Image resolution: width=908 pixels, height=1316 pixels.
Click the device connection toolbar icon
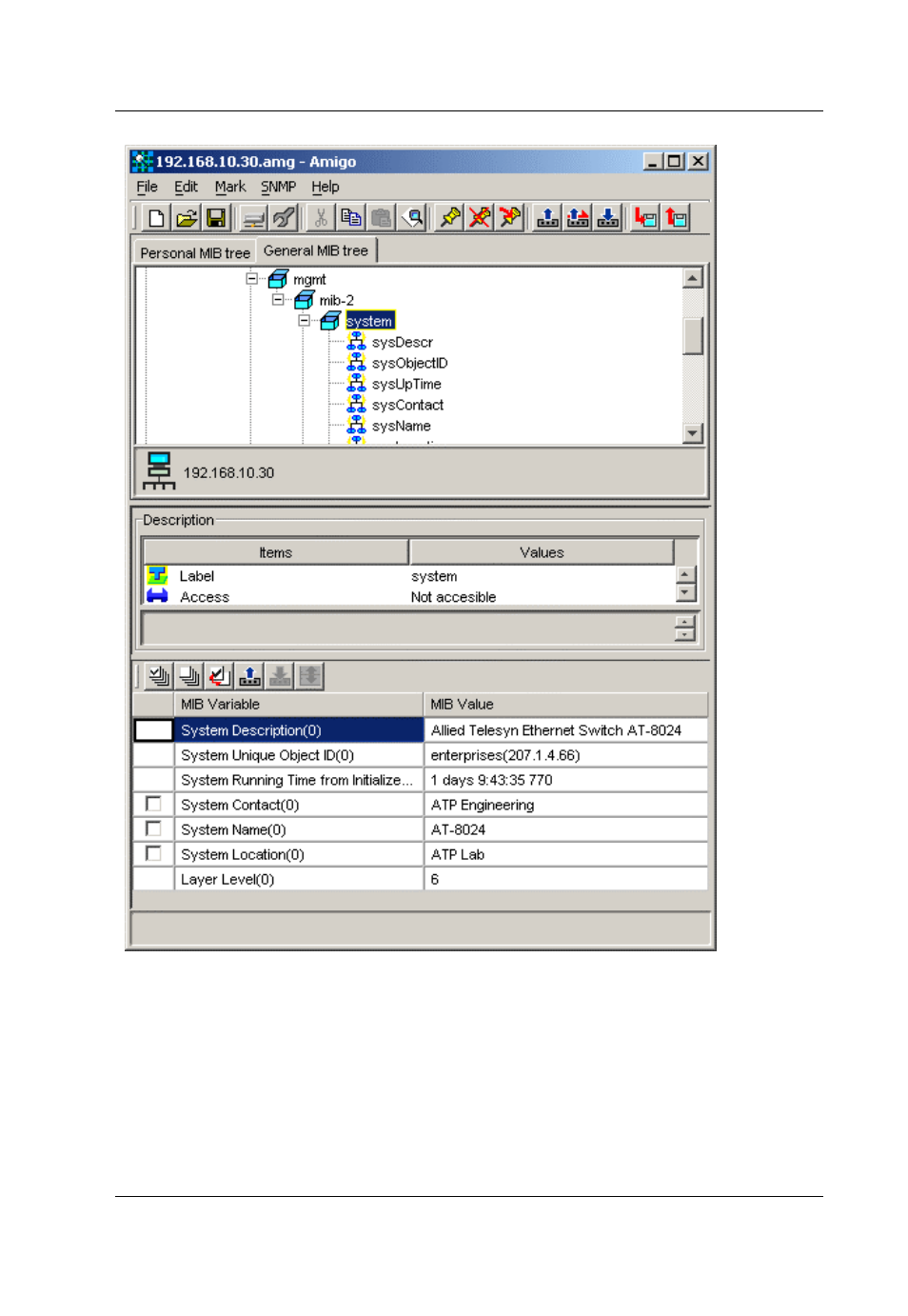point(253,218)
